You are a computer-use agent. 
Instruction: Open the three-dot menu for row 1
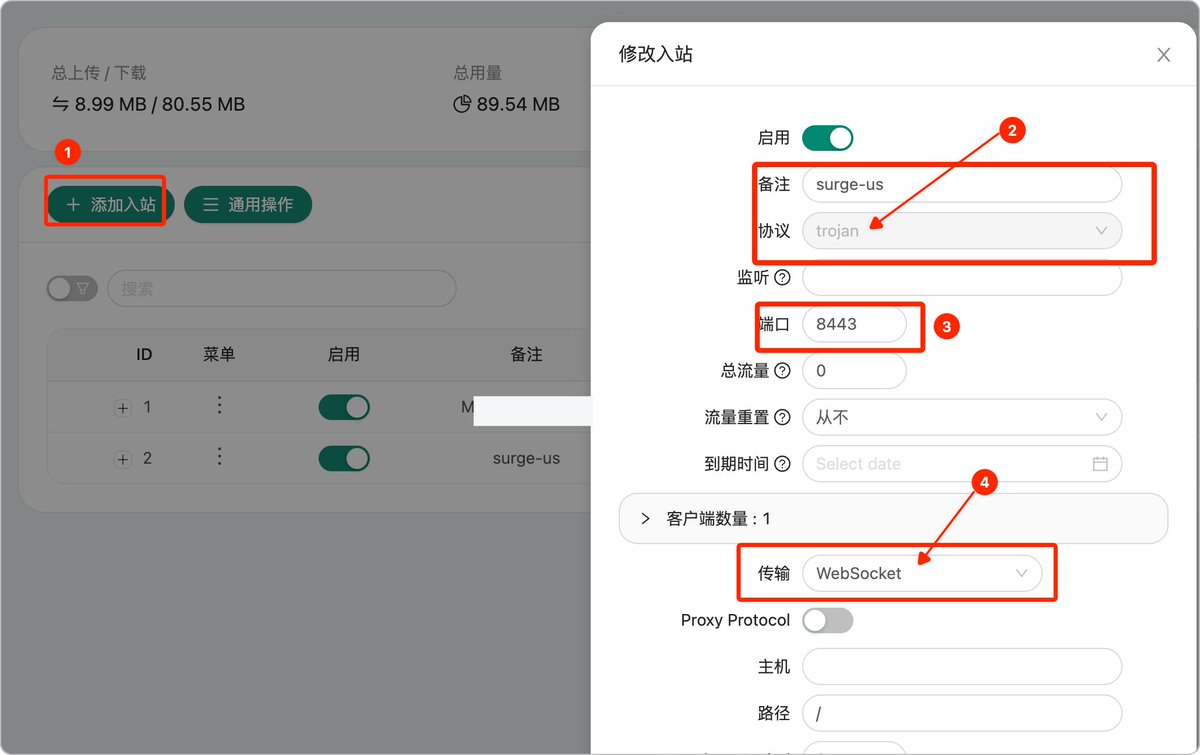(219, 405)
